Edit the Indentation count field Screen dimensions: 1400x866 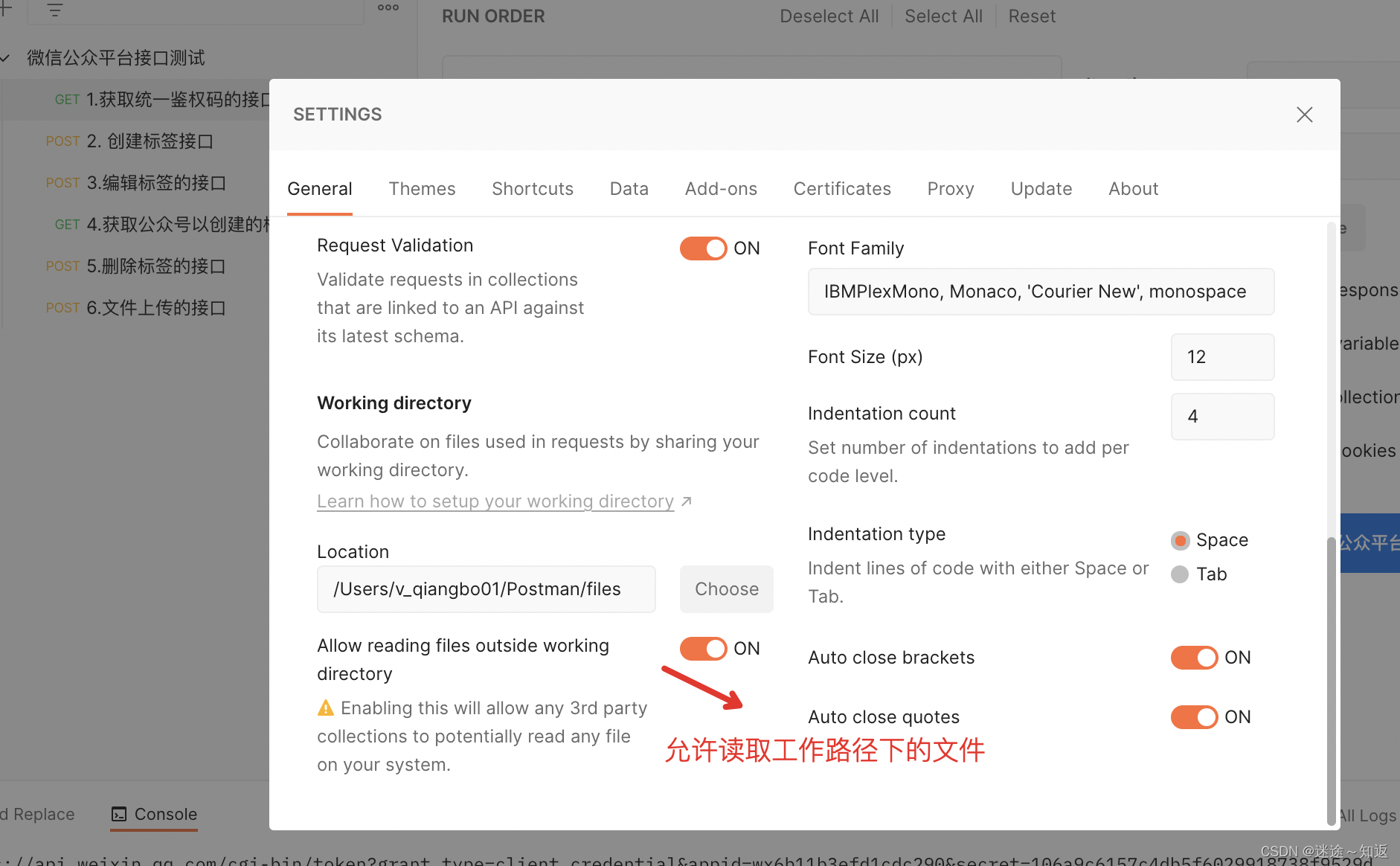(x=1222, y=417)
